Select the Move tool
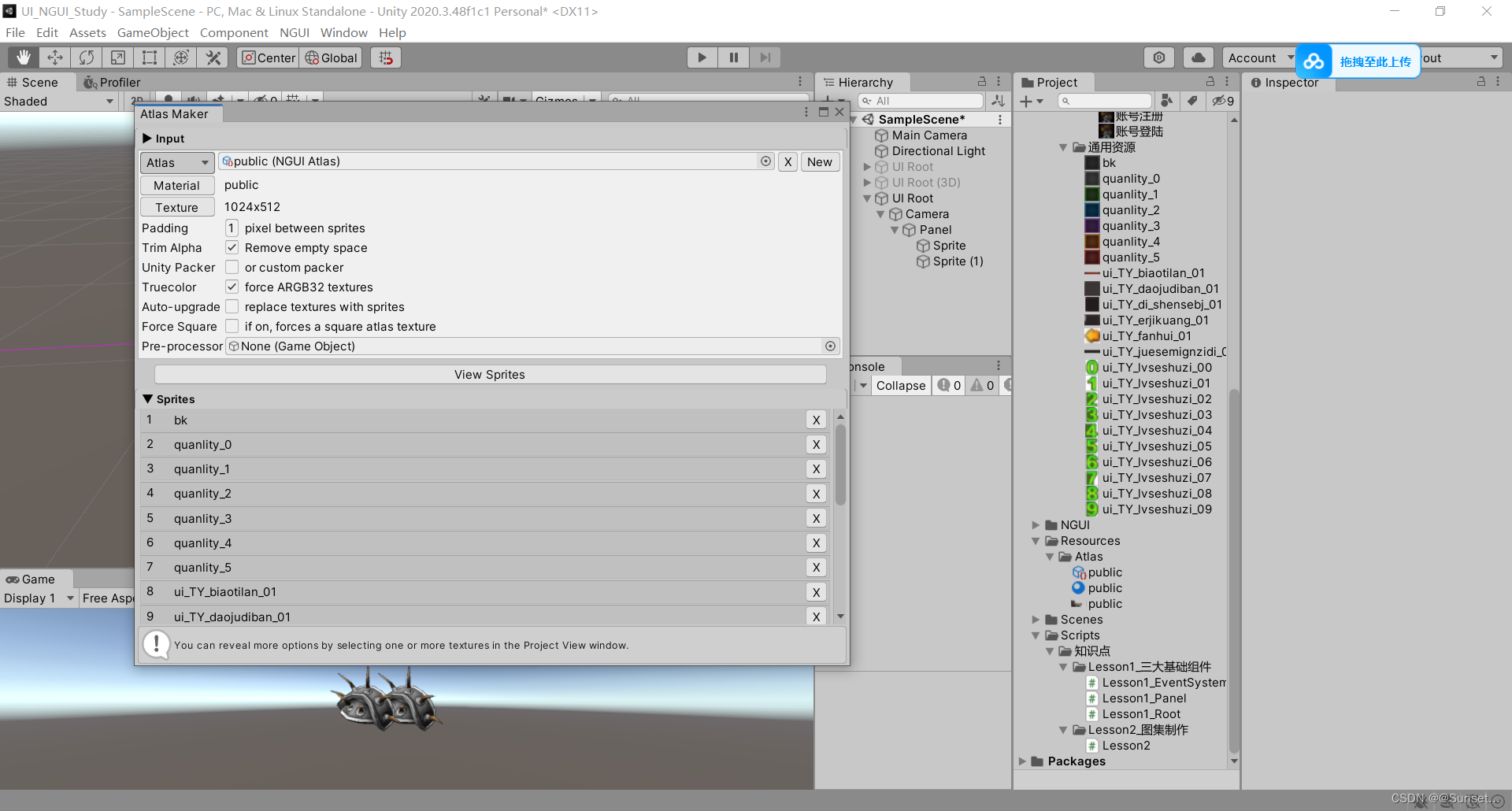This screenshot has height=811, width=1512. tap(55, 57)
